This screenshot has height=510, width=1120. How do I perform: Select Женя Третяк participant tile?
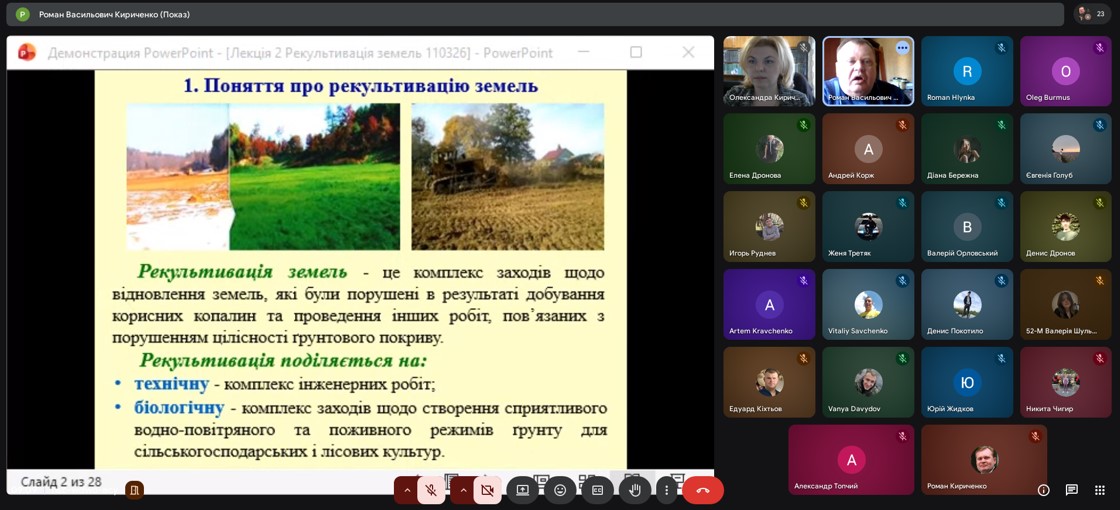coord(868,227)
